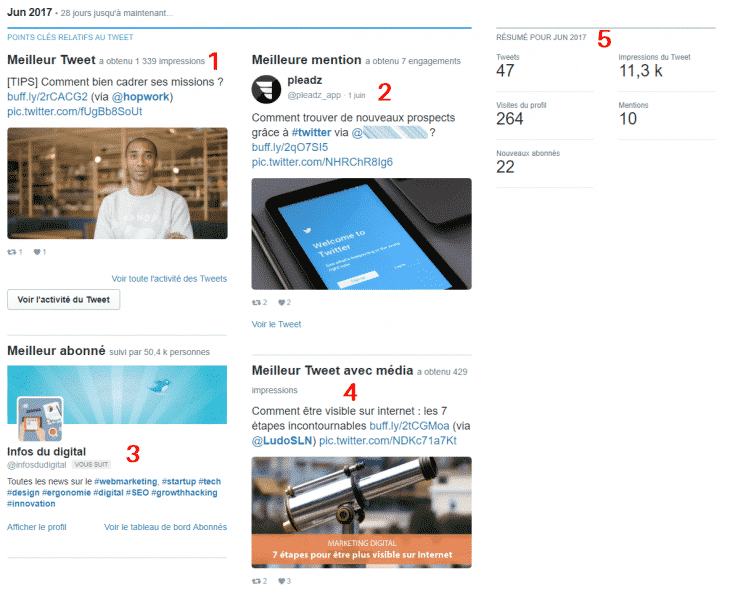The image size is (730, 596).
Task: Click the retweet icon under the pleadz mention
Action: pos(257,302)
